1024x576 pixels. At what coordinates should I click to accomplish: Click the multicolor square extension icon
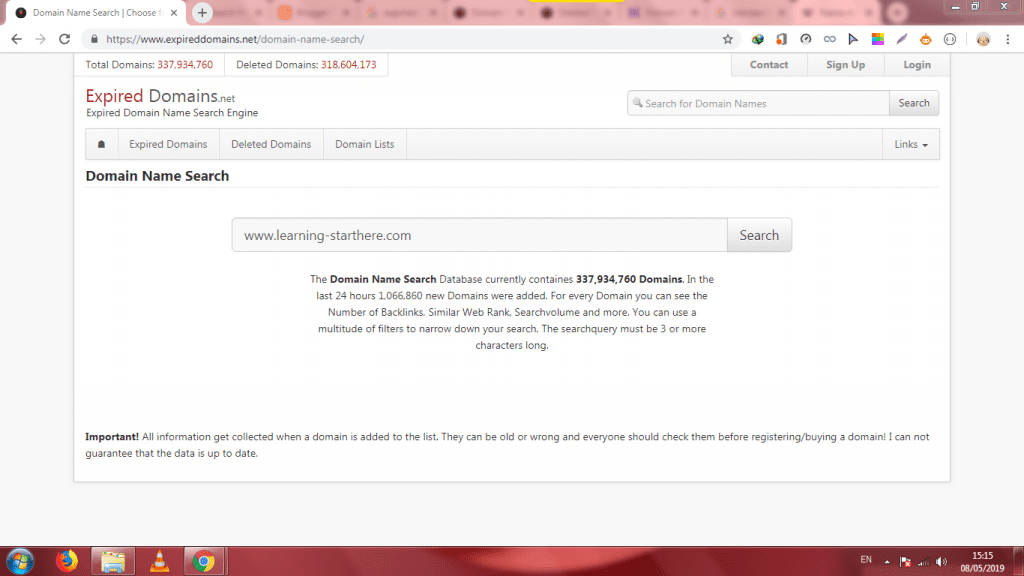pyautogui.click(x=878, y=39)
